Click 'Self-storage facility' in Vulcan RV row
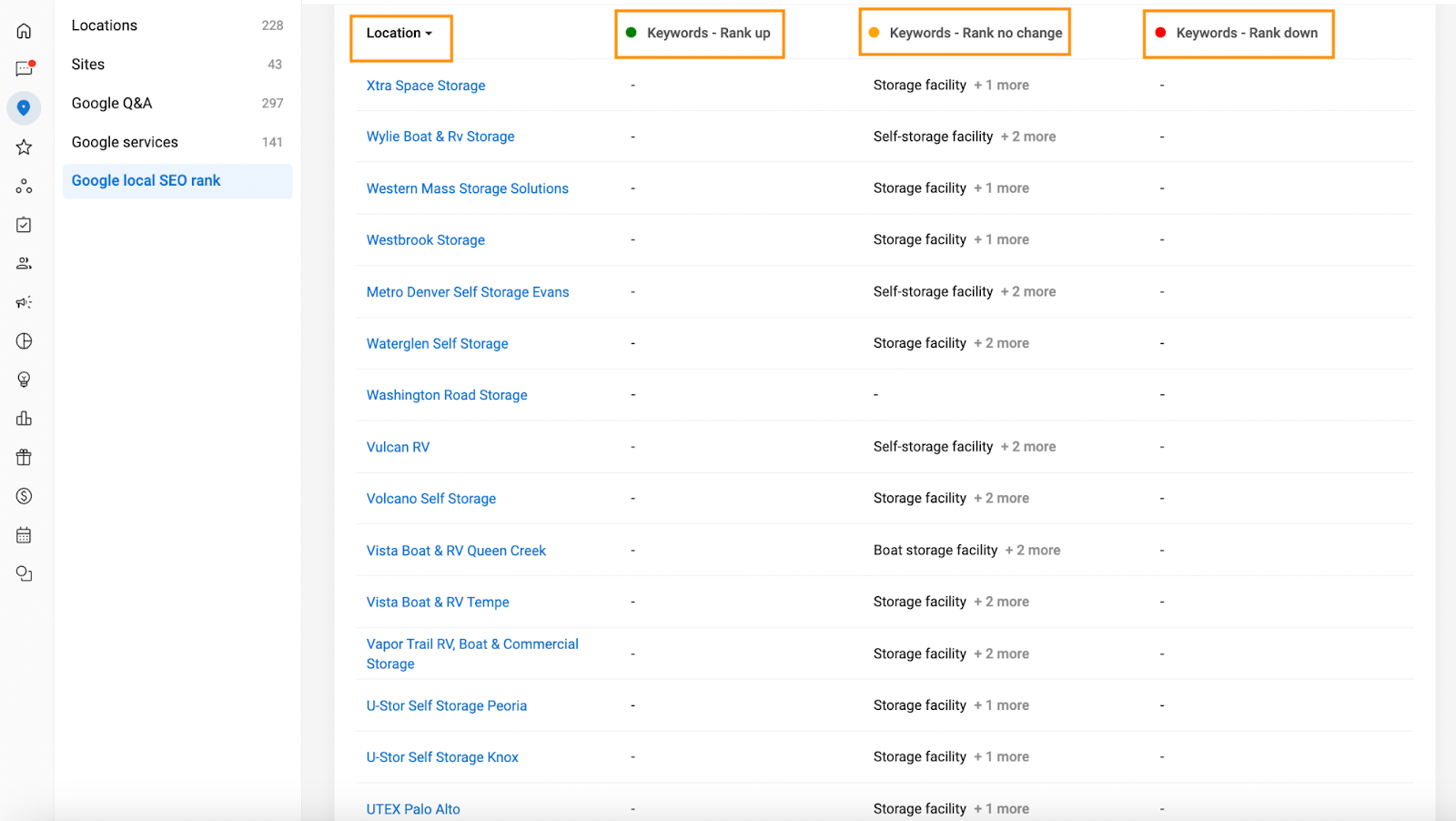 click(933, 447)
